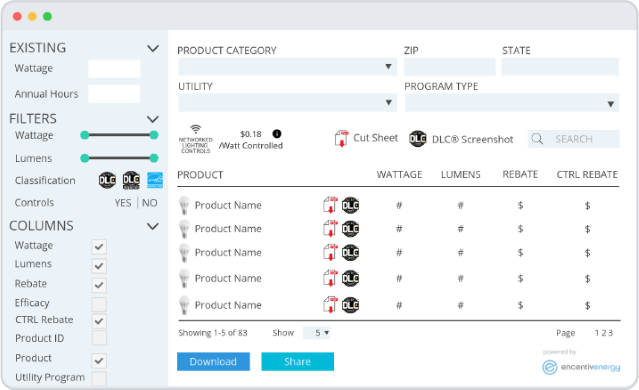This screenshot has width=639, height=390.
Task: Click the CTRL REBATE column header
Action: coord(587,174)
